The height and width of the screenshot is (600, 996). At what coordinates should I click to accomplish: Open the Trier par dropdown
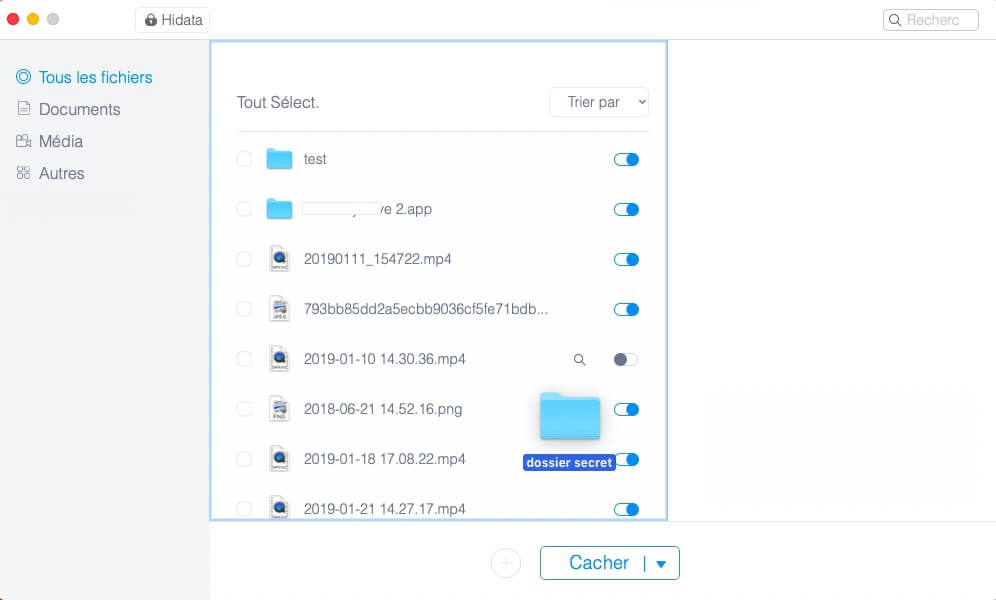599,102
